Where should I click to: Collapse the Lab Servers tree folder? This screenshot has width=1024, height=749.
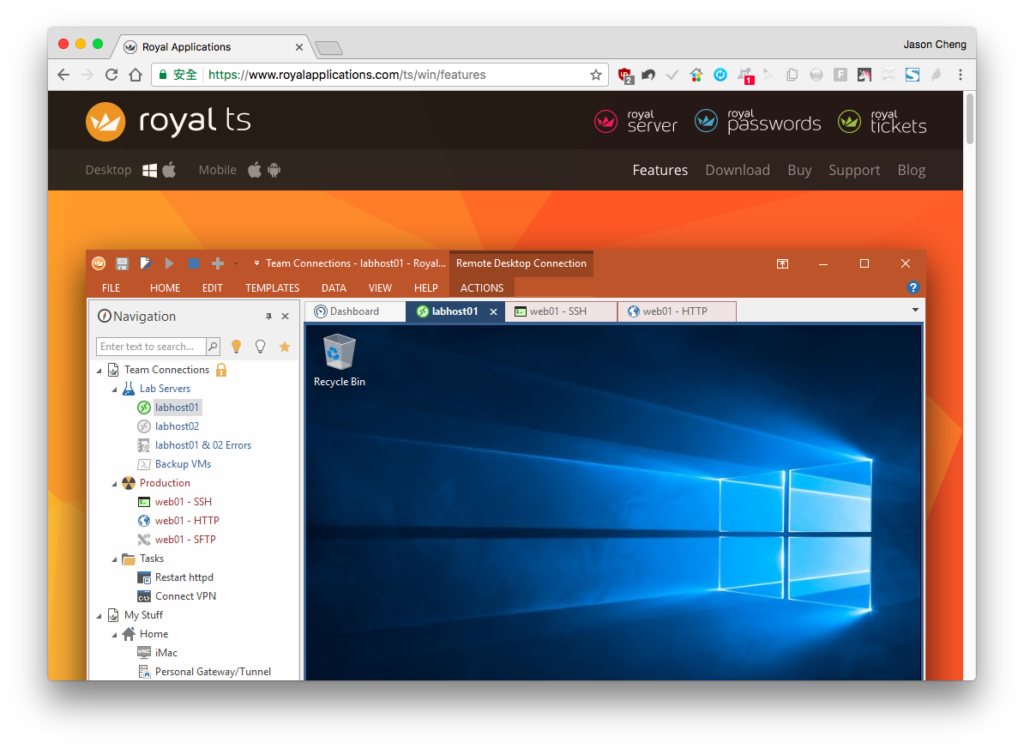pyautogui.click(x=115, y=389)
